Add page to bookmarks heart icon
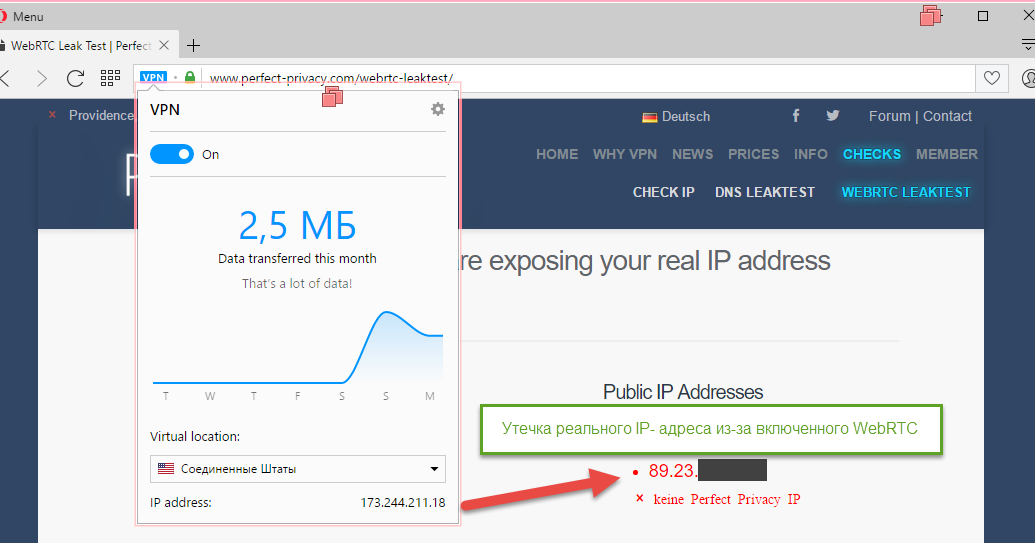Screen dimensions: 1035x543 (991, 78)
